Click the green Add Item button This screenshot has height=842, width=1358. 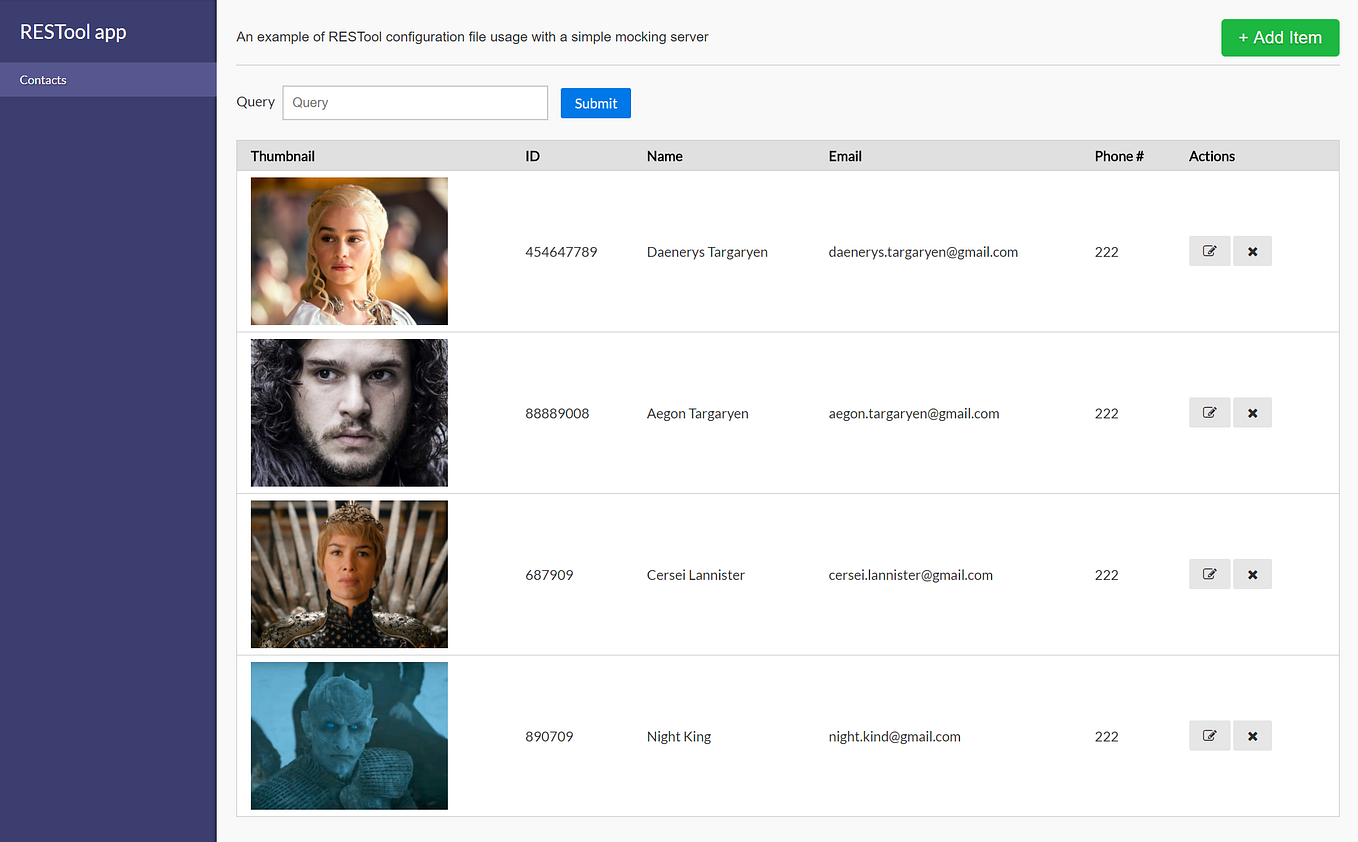tap(1280, 37)
